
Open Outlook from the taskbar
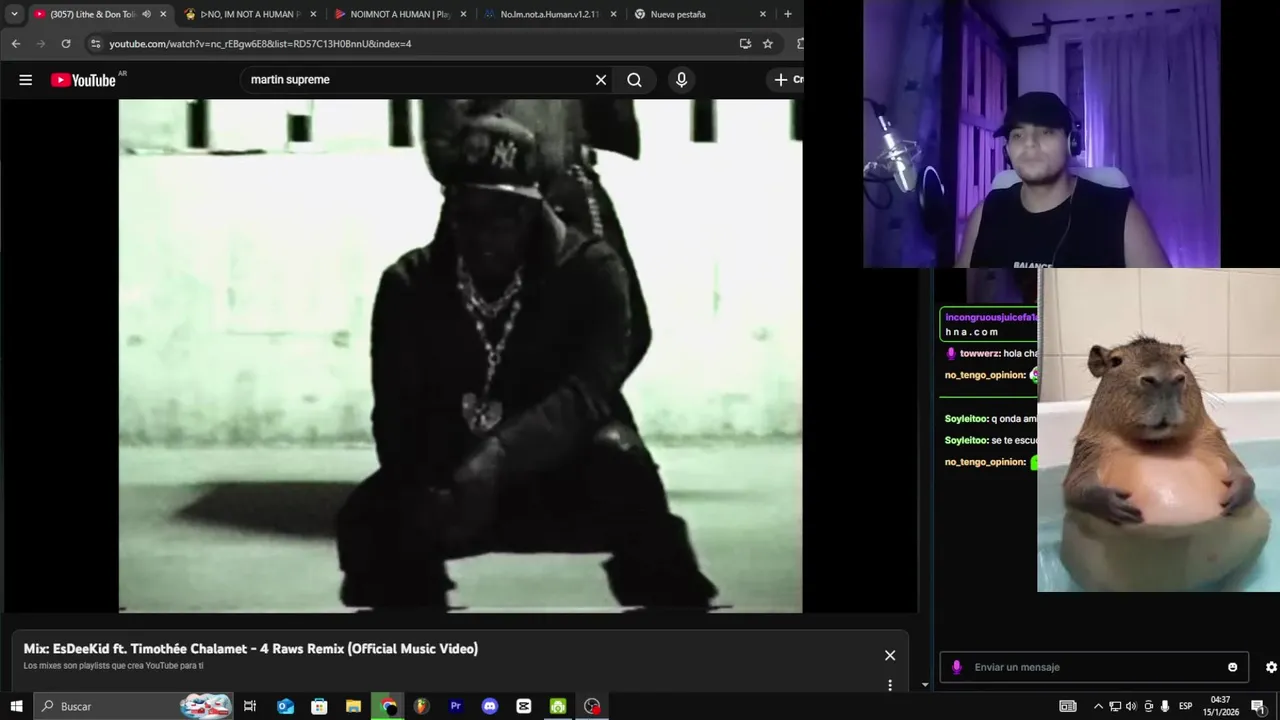[x=285, y=706]
